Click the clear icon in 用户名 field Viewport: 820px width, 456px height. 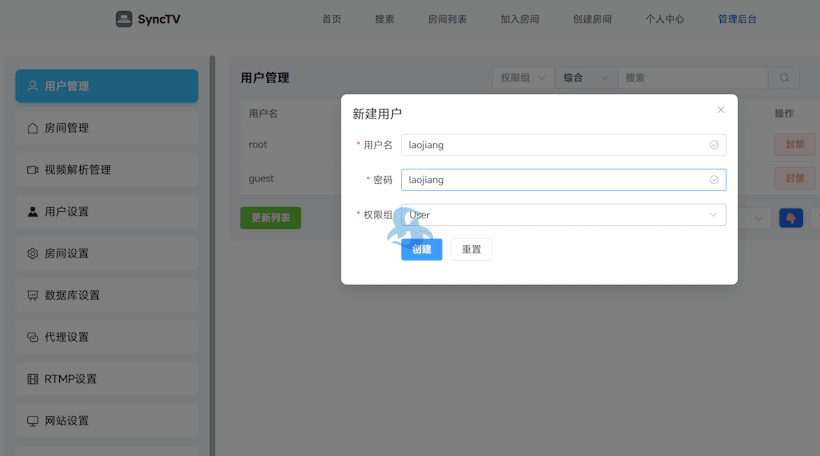tap(714, 145)
